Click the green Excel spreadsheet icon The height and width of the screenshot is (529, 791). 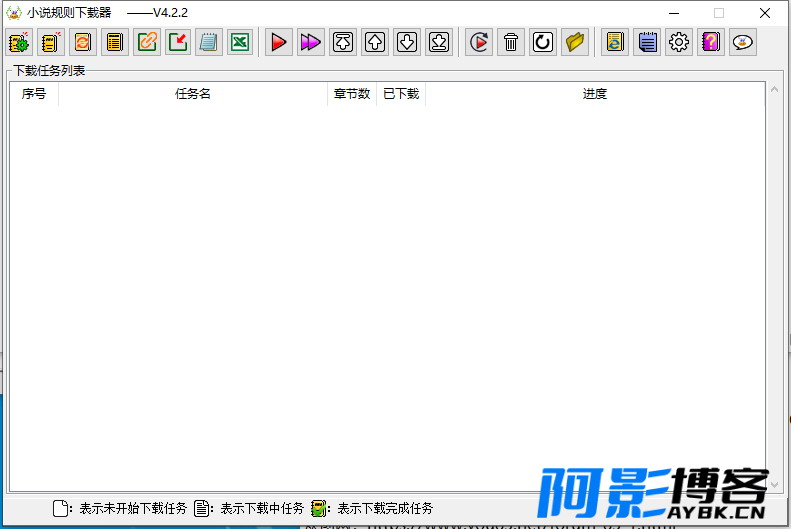239,42
